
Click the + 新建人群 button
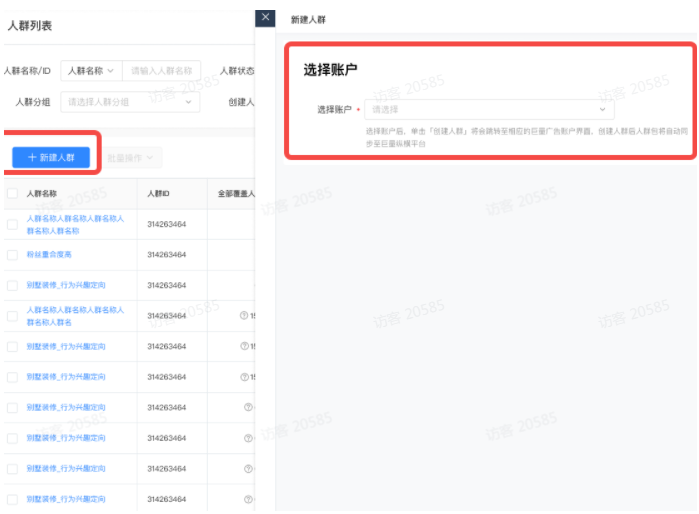pos(51,157)
